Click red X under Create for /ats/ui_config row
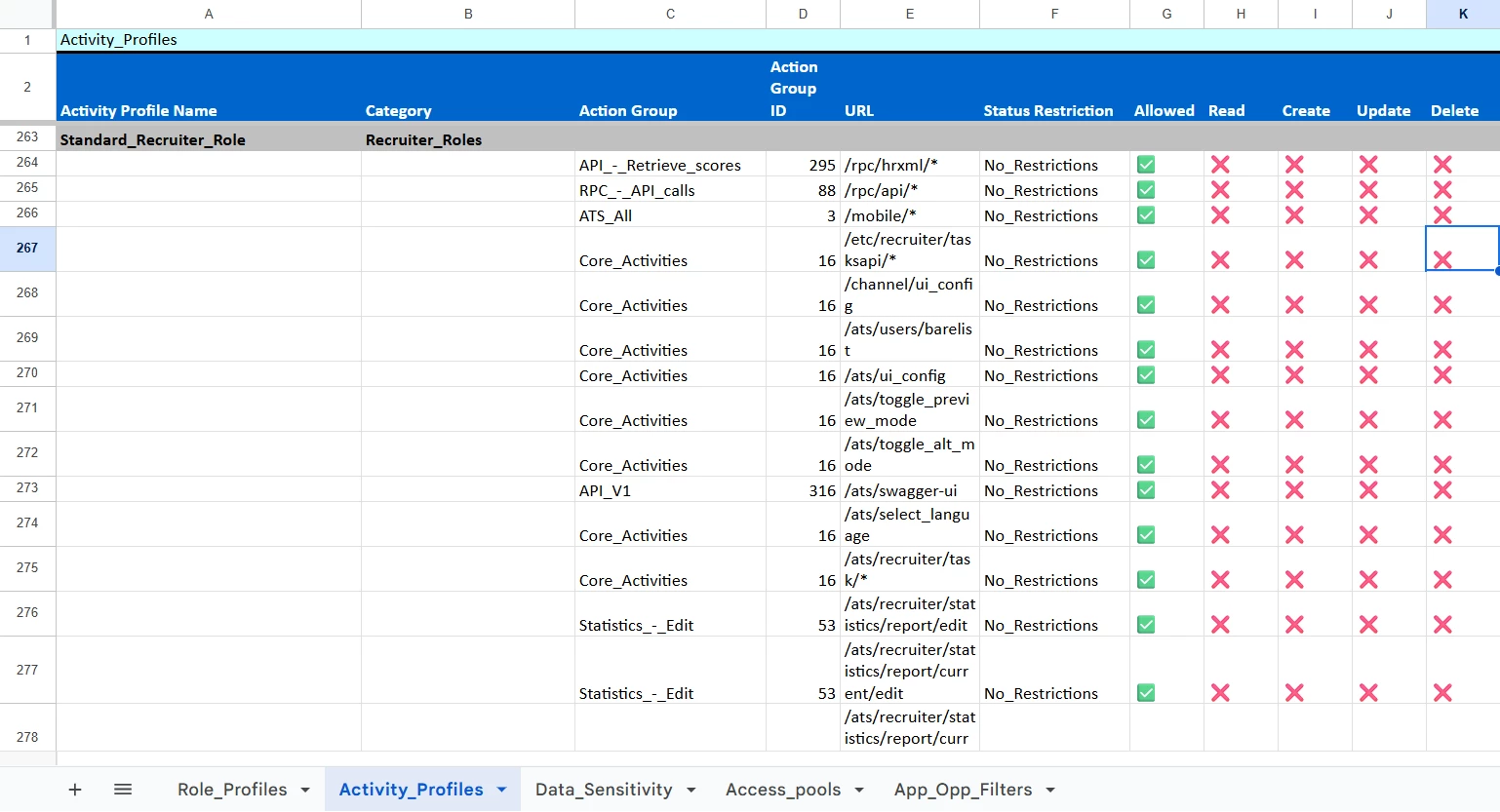This screenshot has height=812, width=1500. 1294,375
